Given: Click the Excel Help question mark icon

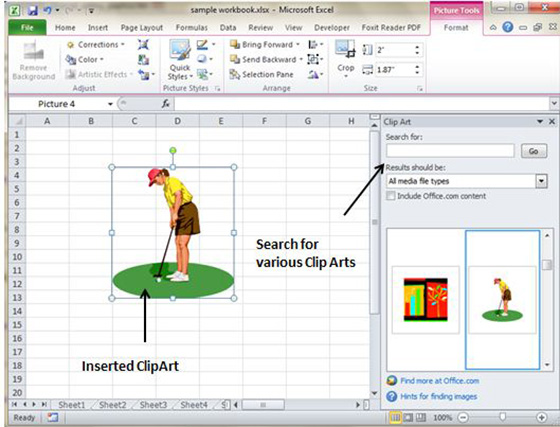Looking at the screenshot, I should (508, 27).
